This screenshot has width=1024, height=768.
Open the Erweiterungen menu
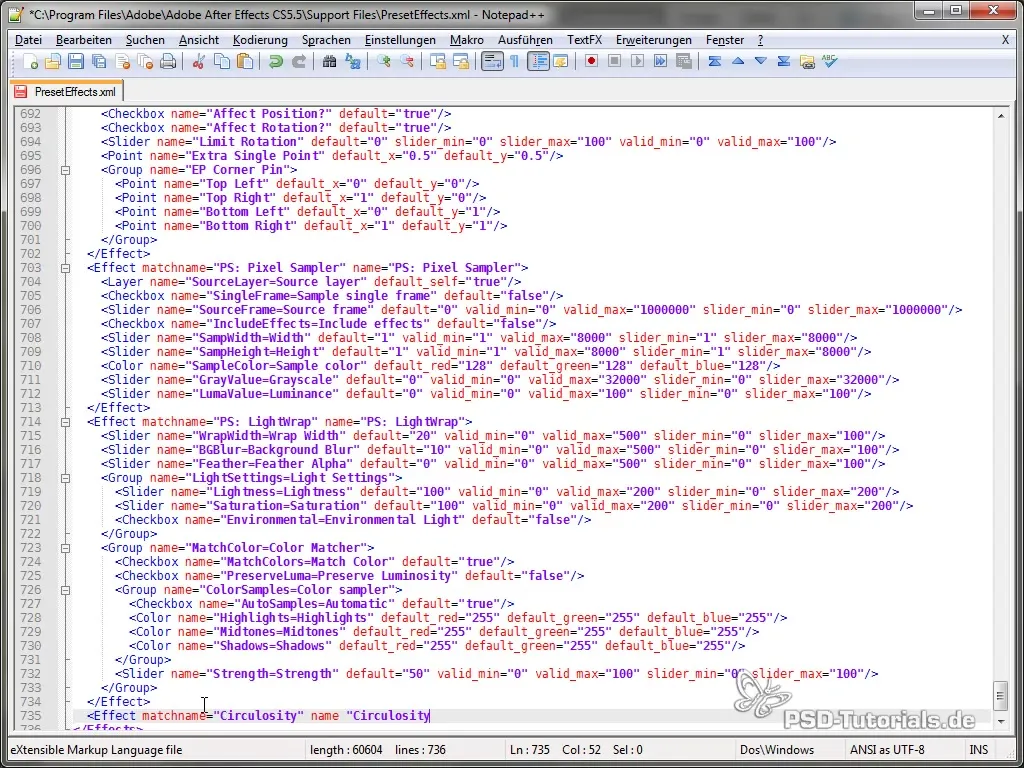coord(654,40)
